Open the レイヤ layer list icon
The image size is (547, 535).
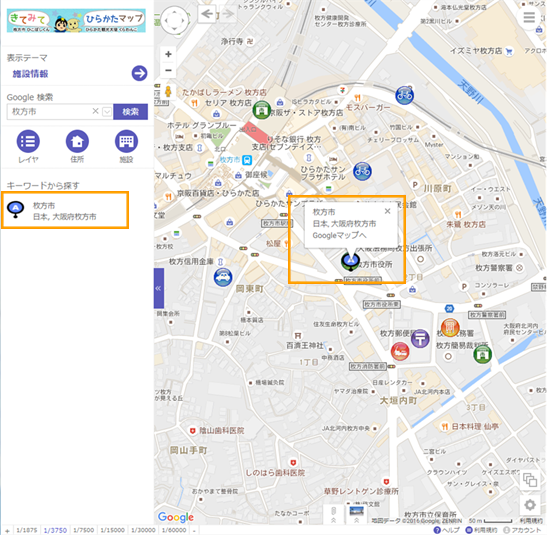28,141
